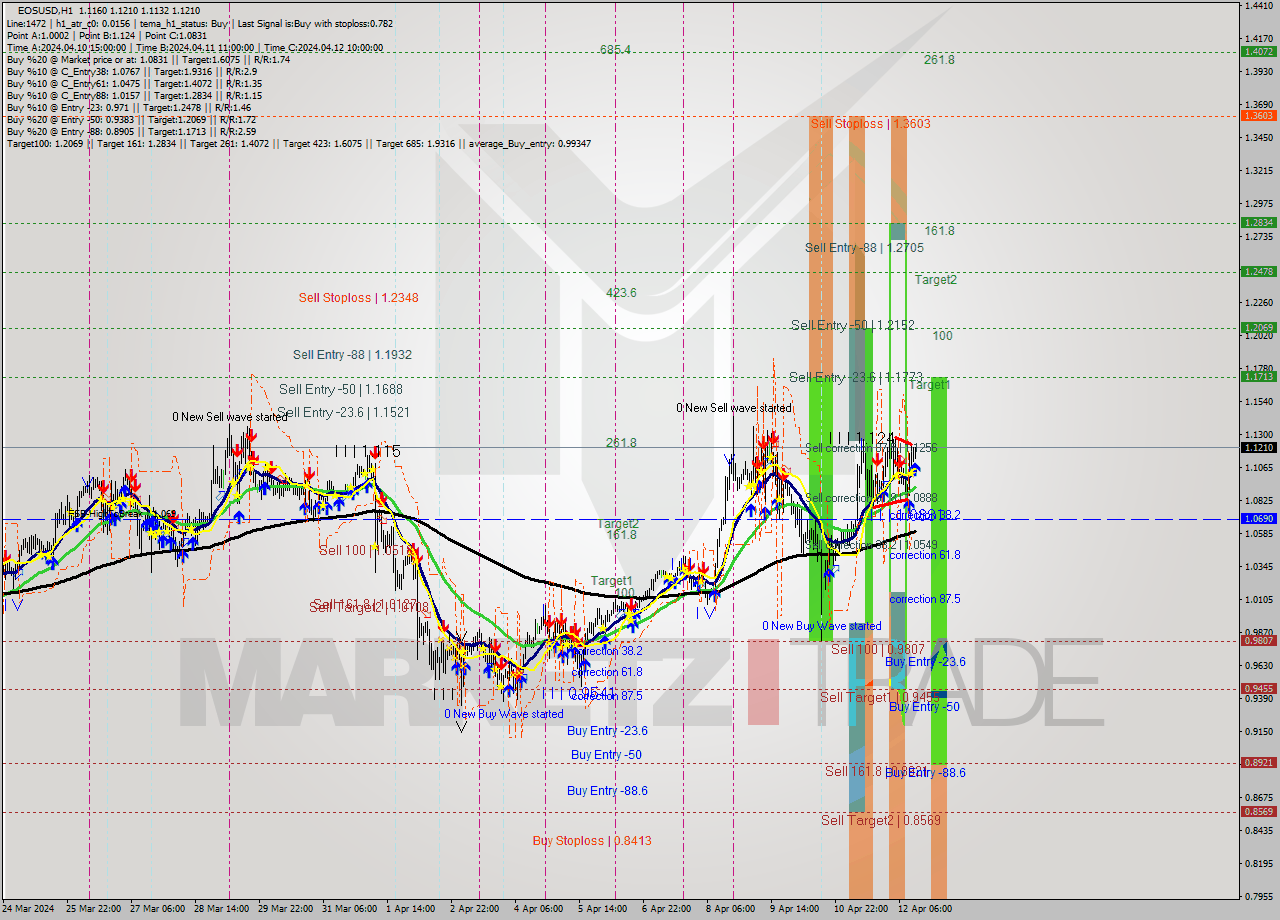Click the red 0.9455 price tag
Viewport: 1280px width, 920px height.
pos(1257,689)
